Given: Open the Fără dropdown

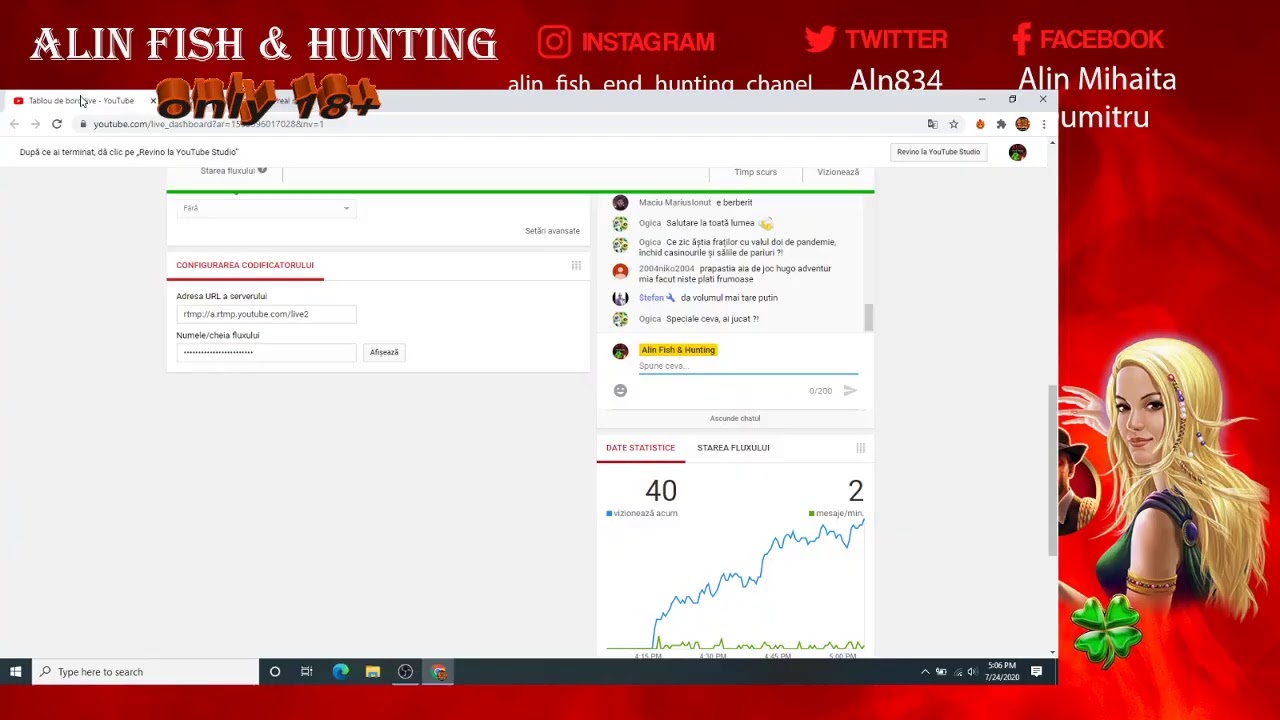Looking at the screenshot, I should click(266, 208).
